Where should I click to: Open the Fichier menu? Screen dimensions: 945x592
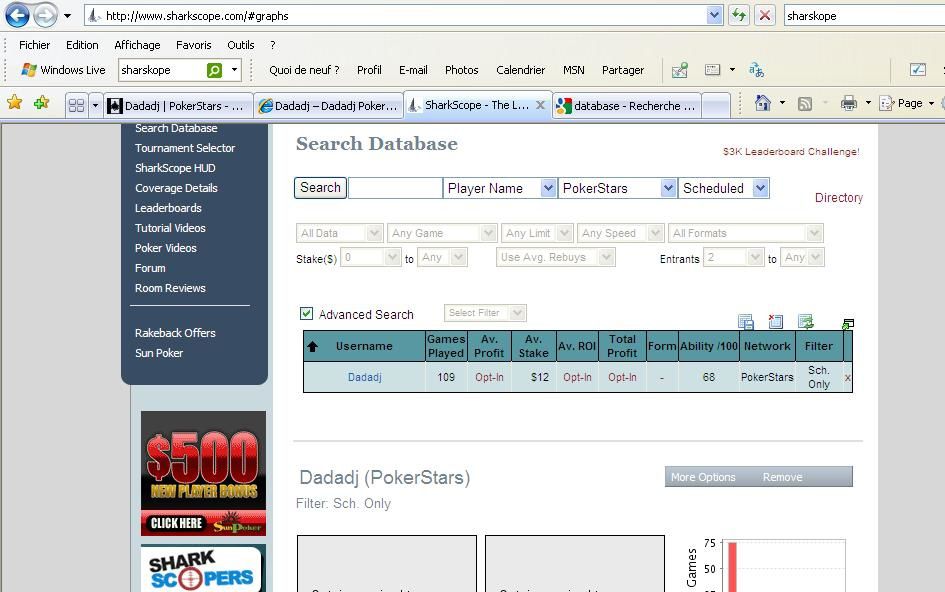34,45
